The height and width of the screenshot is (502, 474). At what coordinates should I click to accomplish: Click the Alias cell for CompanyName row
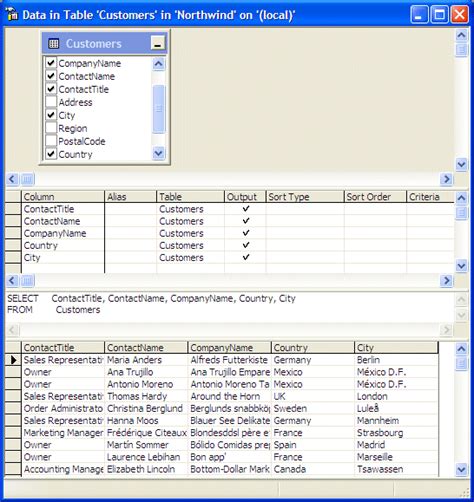(x=130, y=233)
